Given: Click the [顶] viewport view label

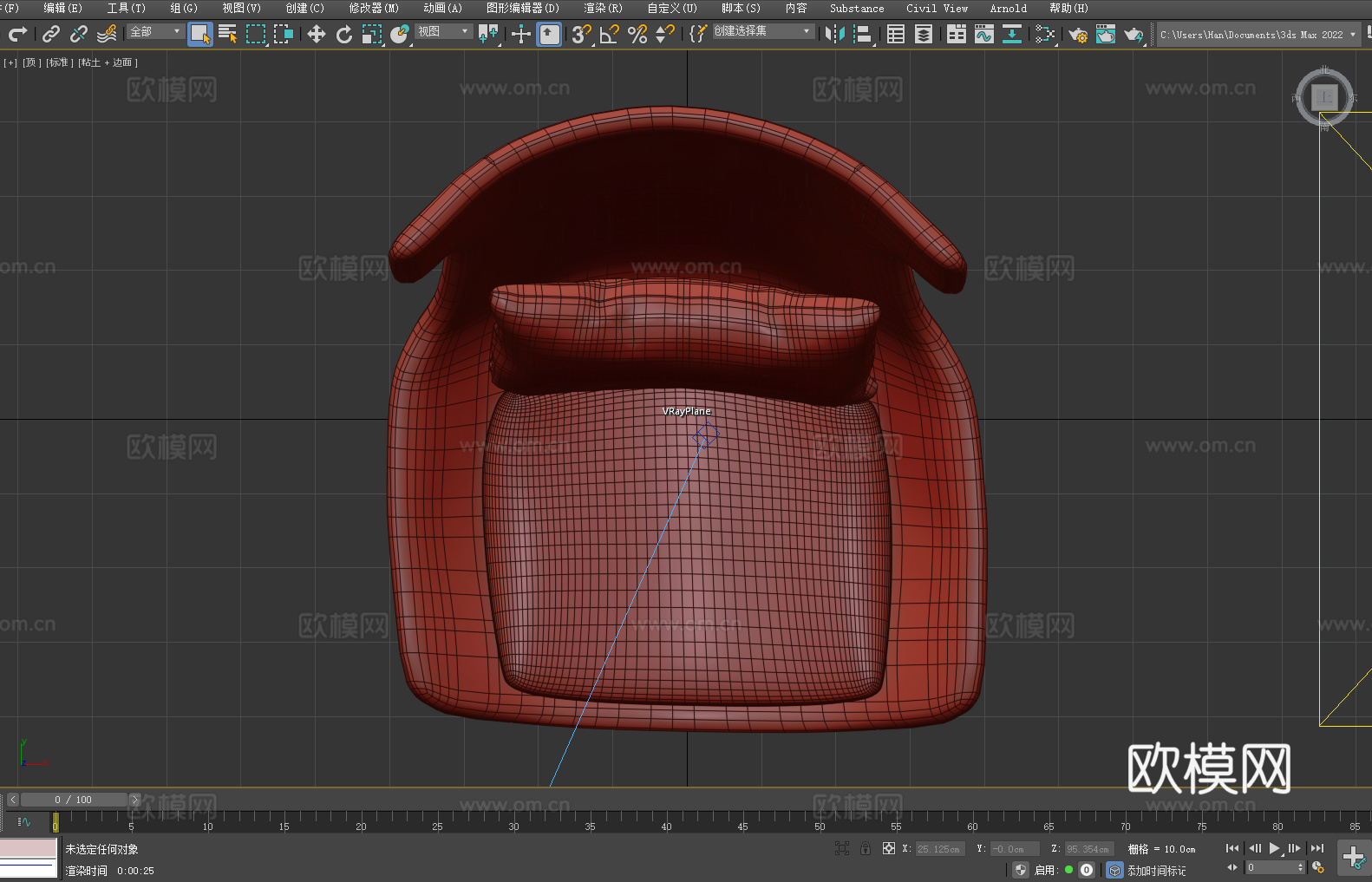Looking at the screenshot, I should [x=32, y=62].
